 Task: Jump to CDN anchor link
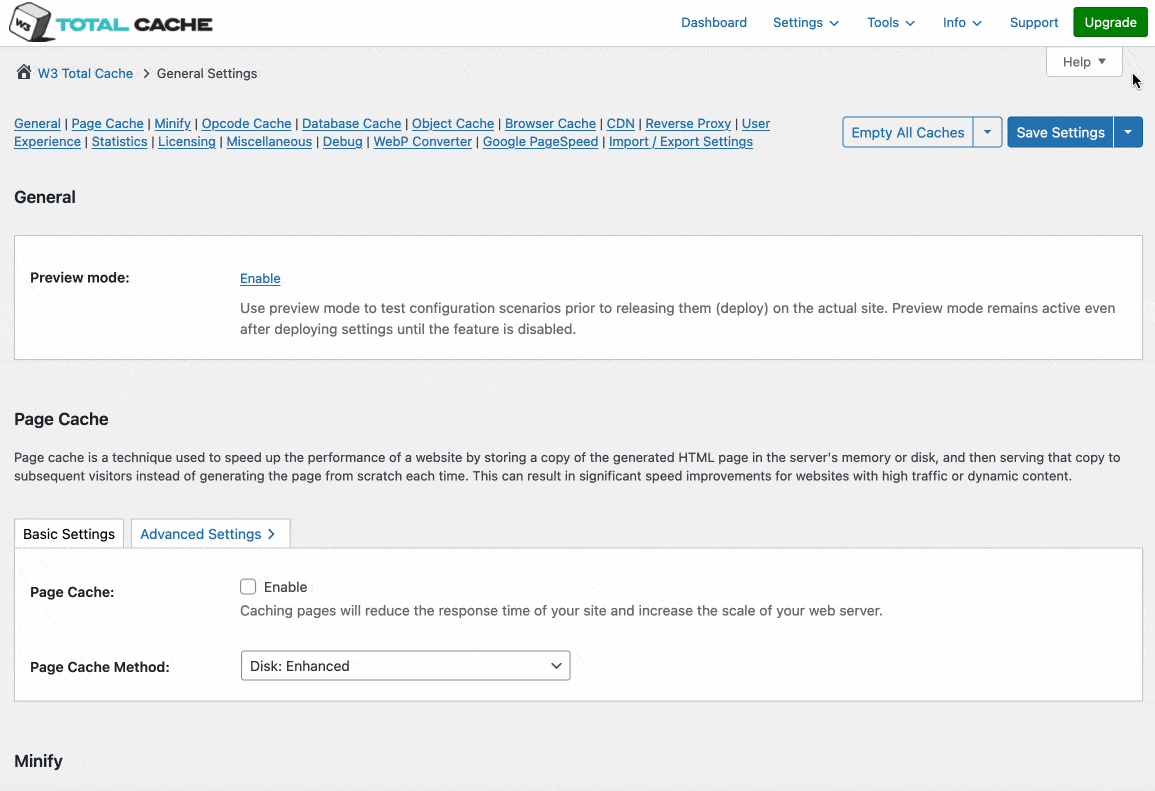620,124
